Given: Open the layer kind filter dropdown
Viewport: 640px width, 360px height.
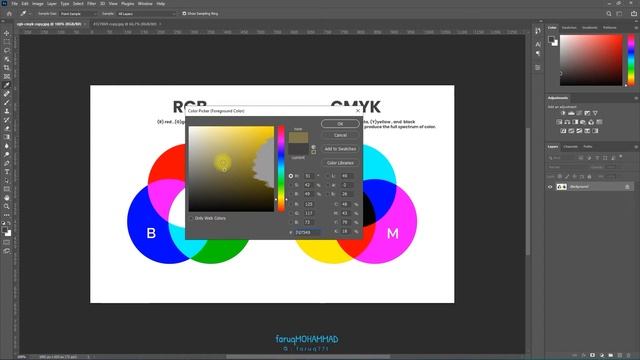Looking at the screenshot, I should (562, 158).
